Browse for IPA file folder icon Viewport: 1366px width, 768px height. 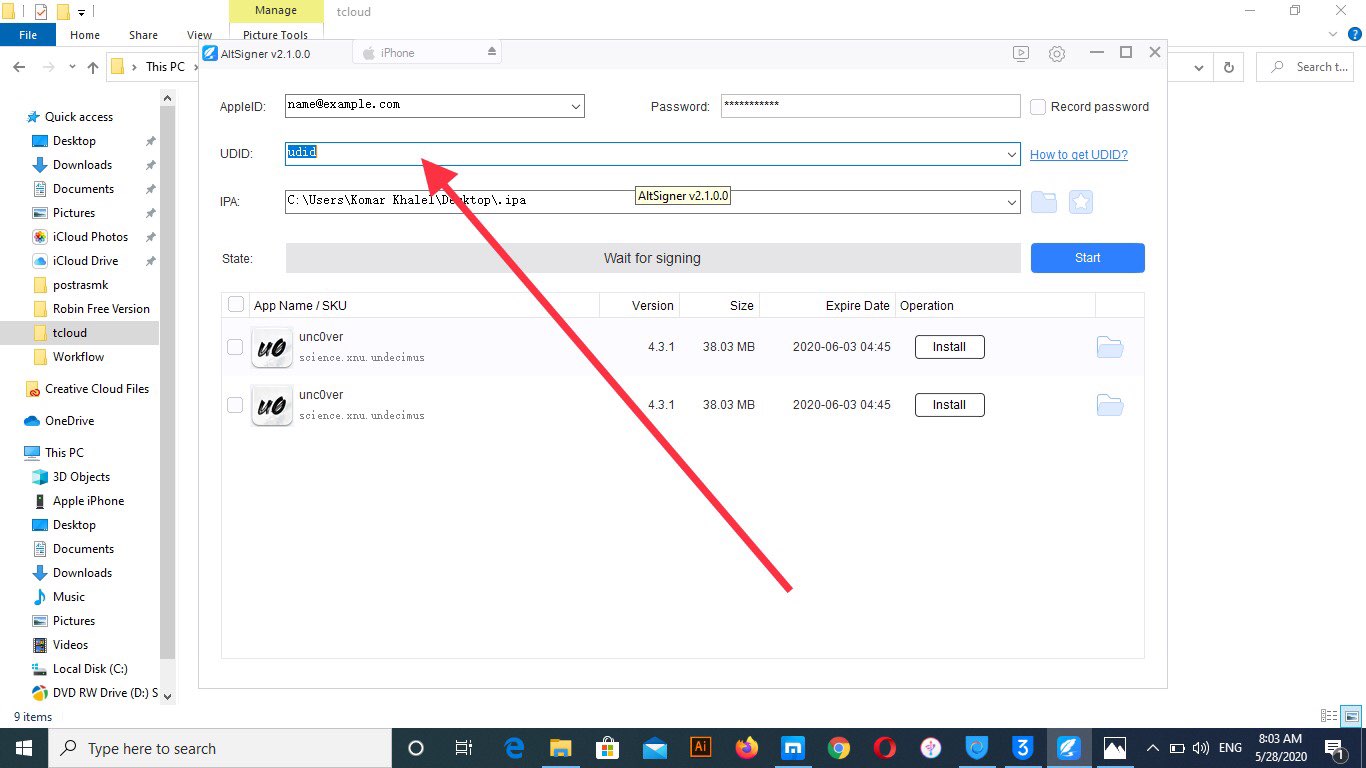(x=1044, y=202)
